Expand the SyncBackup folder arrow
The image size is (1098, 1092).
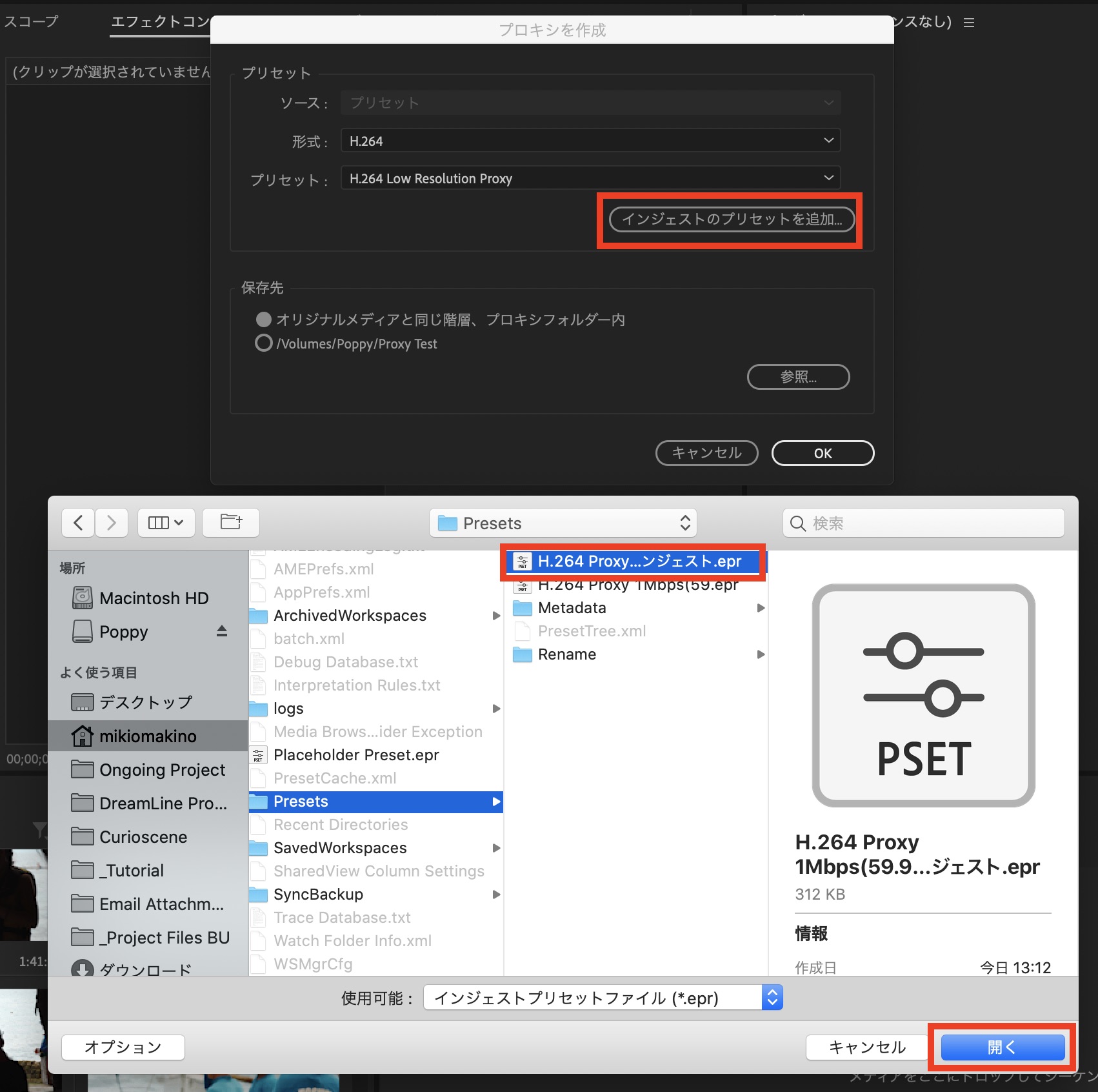(x=496, y=895)
